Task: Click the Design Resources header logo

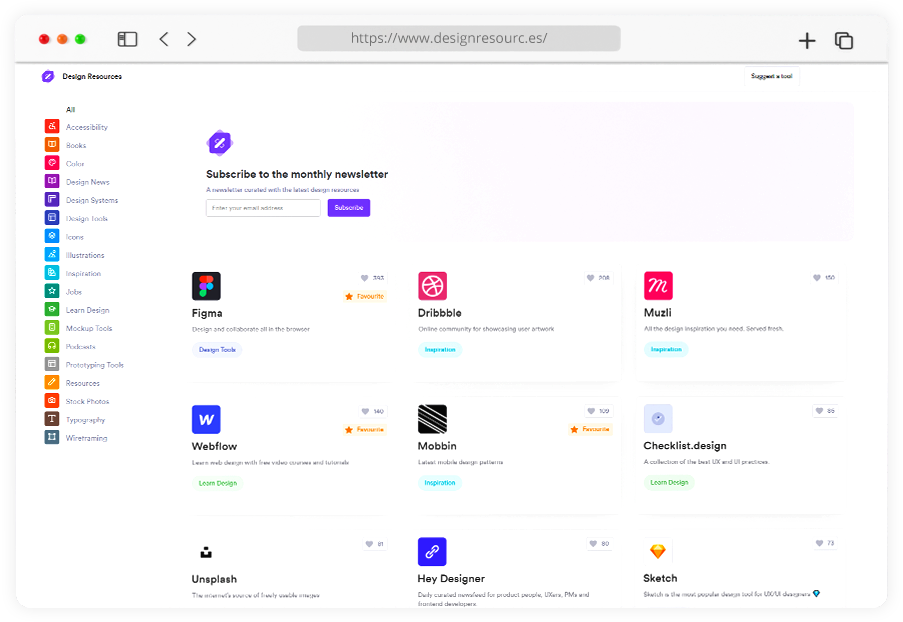Action: click(48, 76)
